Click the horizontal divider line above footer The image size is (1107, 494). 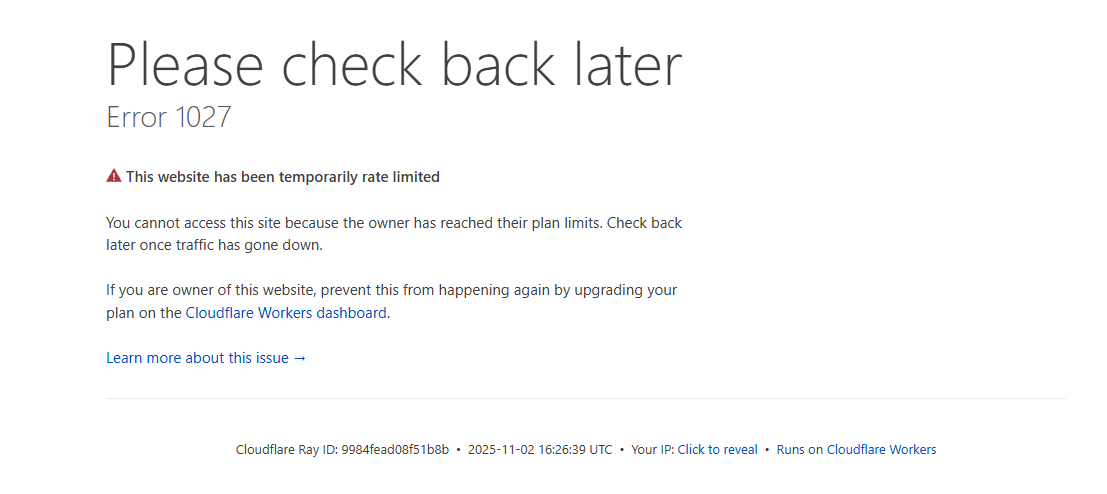585,398
